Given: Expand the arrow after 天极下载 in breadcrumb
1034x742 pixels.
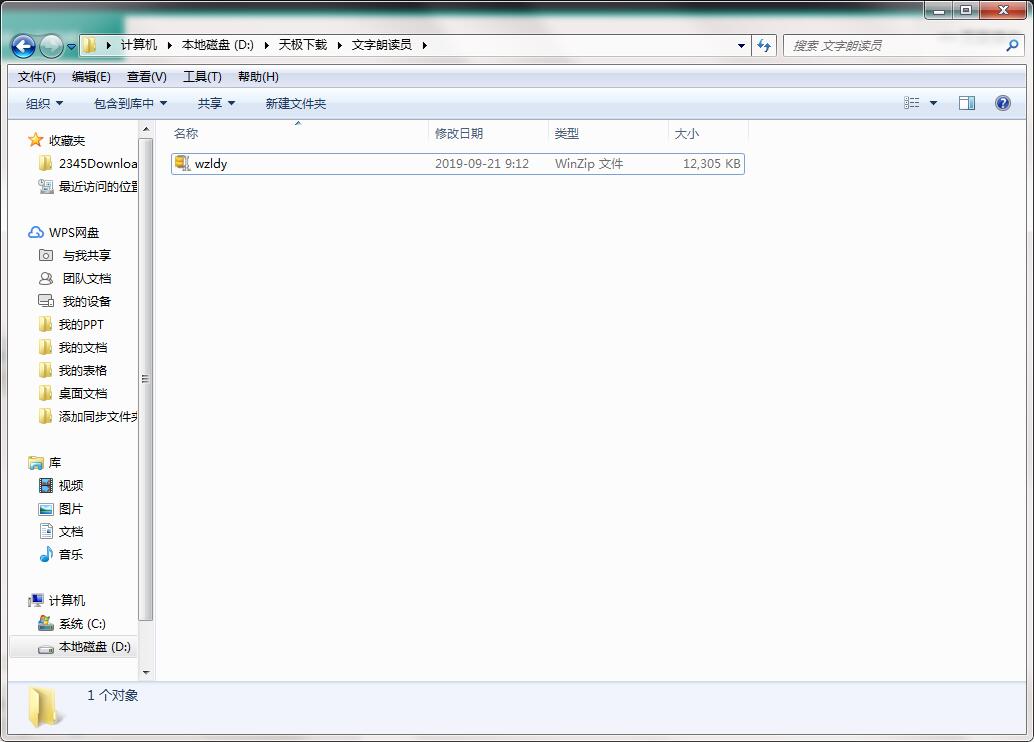Looking at the screenshot, I should pos(340,45).
